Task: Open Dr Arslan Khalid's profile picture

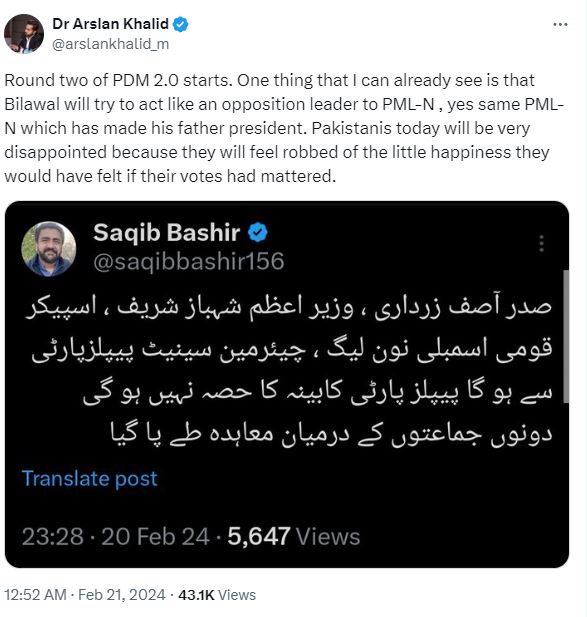Action: [24, 33]
